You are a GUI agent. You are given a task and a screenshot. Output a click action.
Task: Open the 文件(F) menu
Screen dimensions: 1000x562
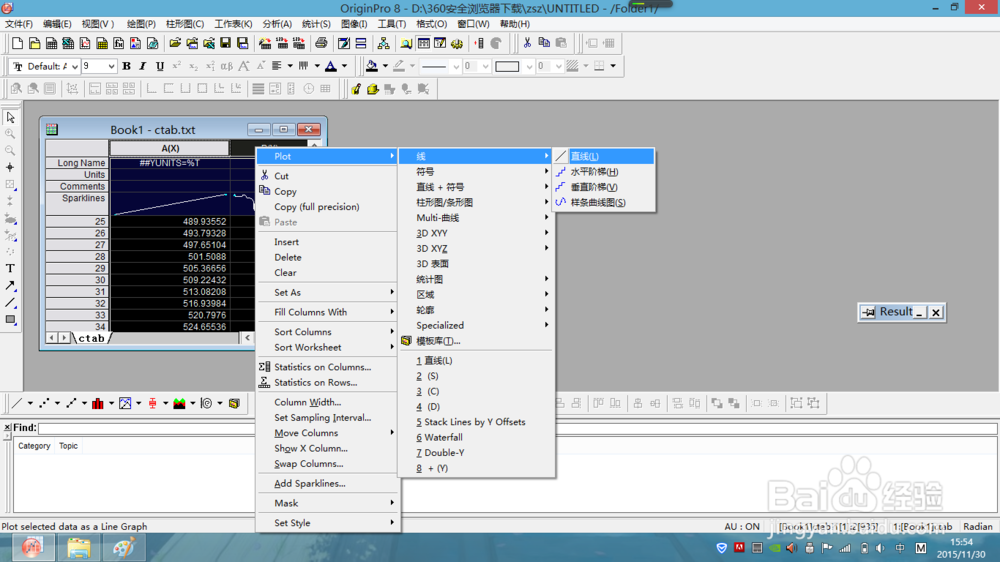[18, 24]
